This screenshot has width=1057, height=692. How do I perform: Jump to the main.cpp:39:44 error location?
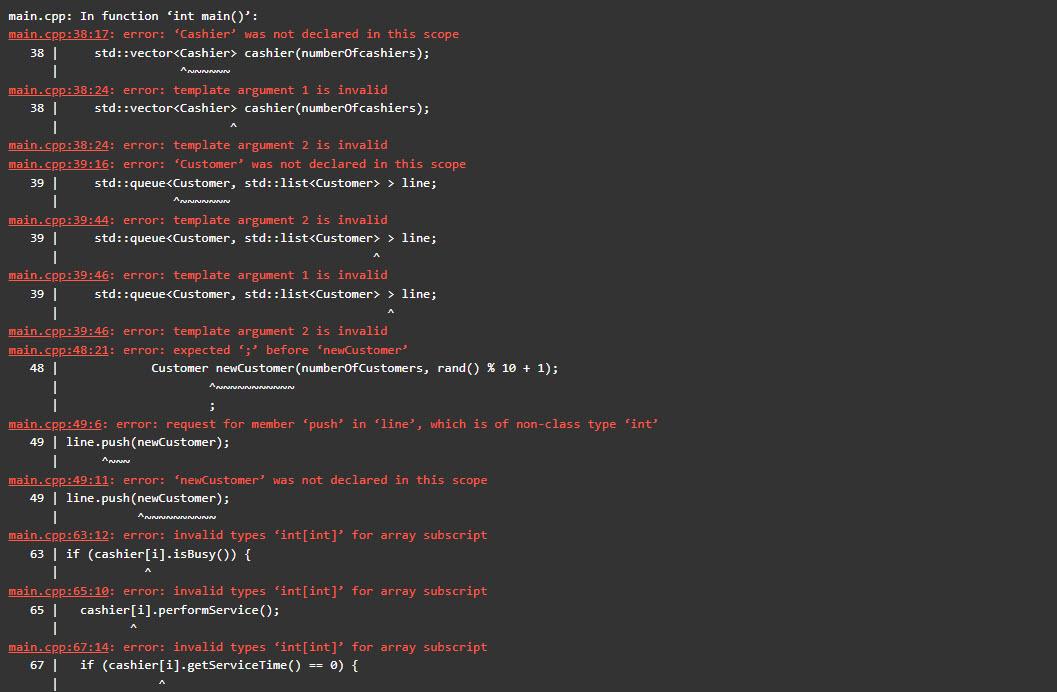tap(58, 220)
